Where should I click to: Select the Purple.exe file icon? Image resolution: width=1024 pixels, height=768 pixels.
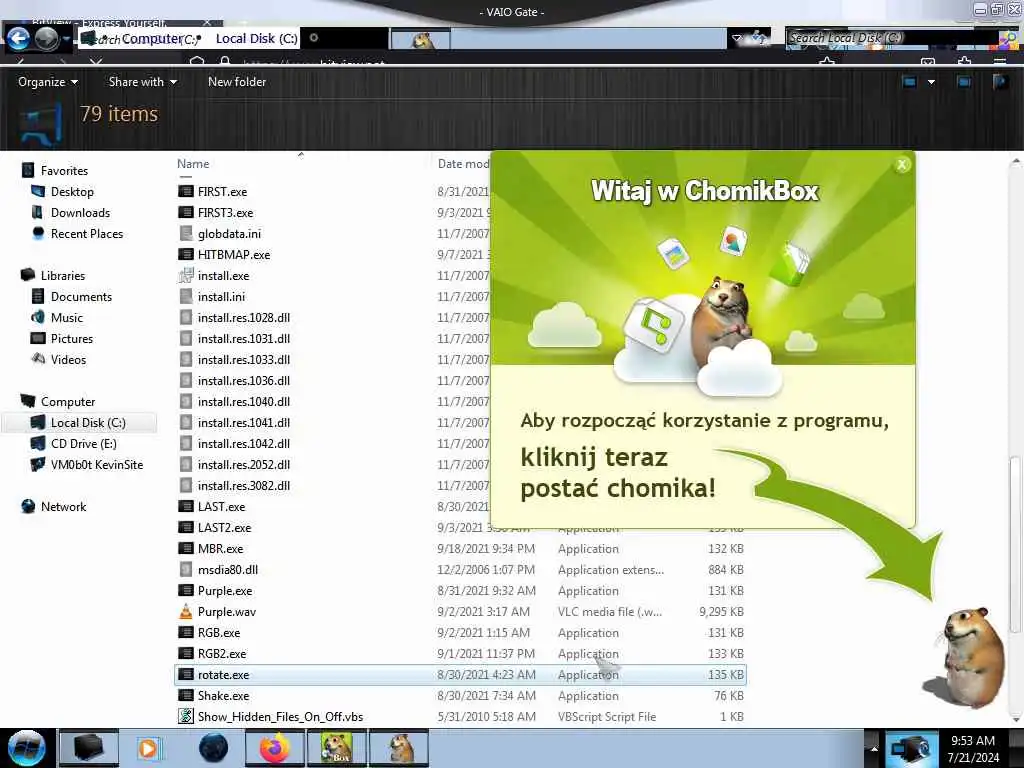coord(185,590)
